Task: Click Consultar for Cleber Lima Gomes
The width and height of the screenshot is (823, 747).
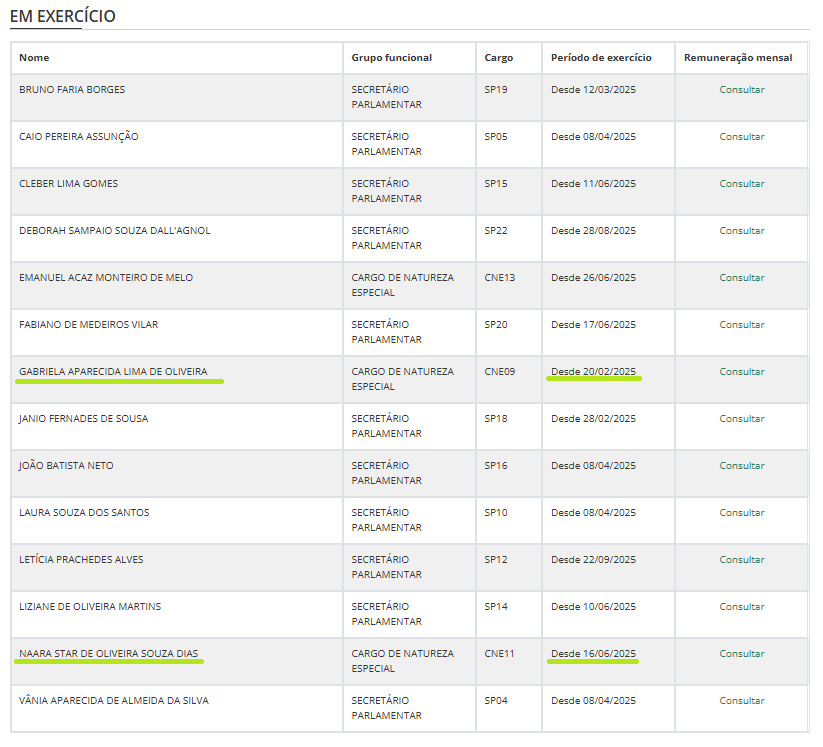Action: [741, 184]
